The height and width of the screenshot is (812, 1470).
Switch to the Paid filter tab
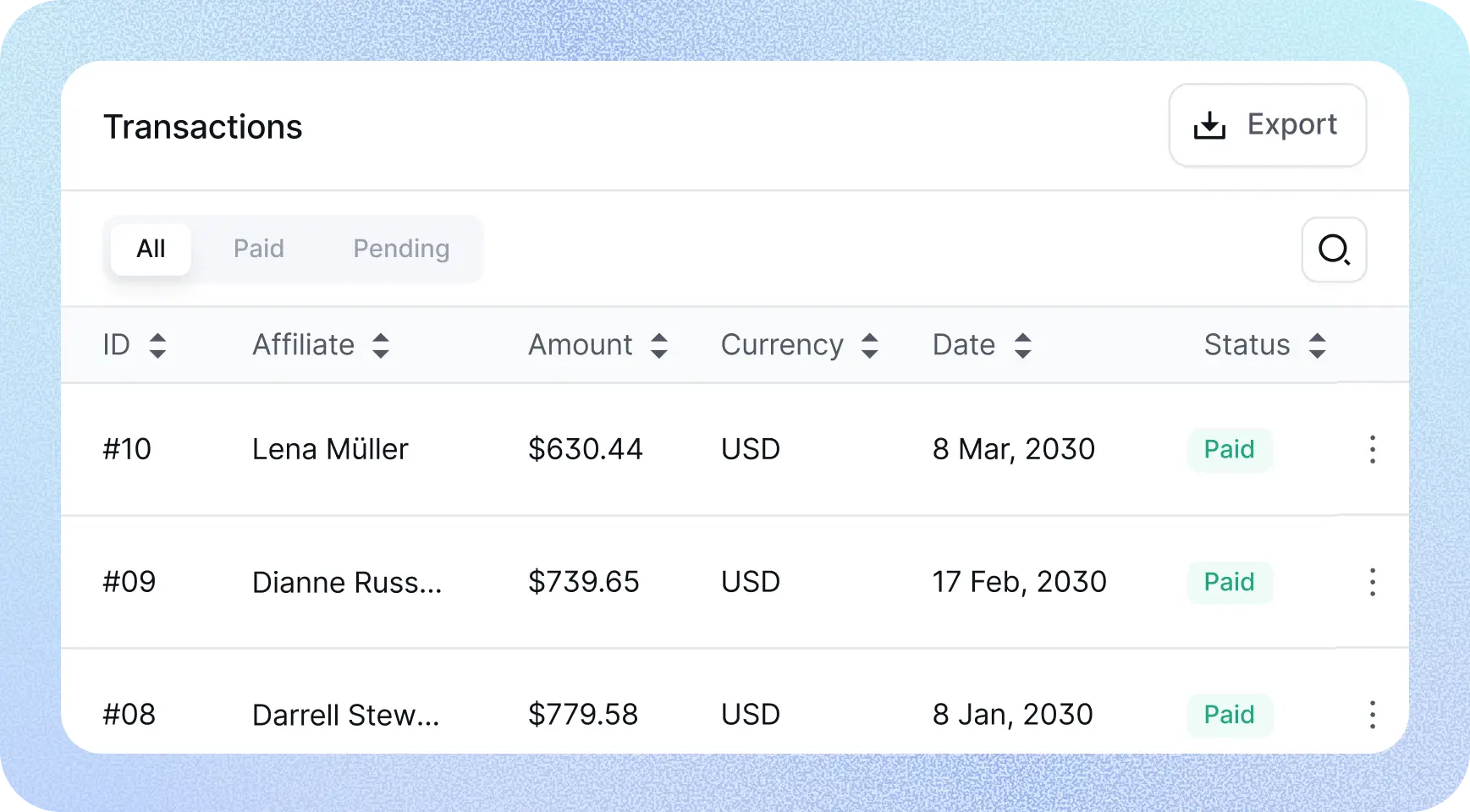259,249
